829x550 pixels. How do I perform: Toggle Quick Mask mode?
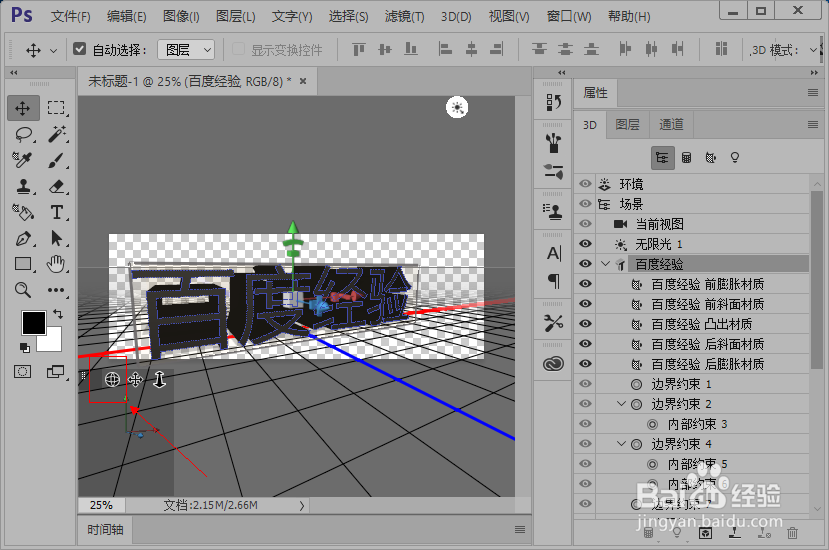pyautogui.click(x=22, y=372)
